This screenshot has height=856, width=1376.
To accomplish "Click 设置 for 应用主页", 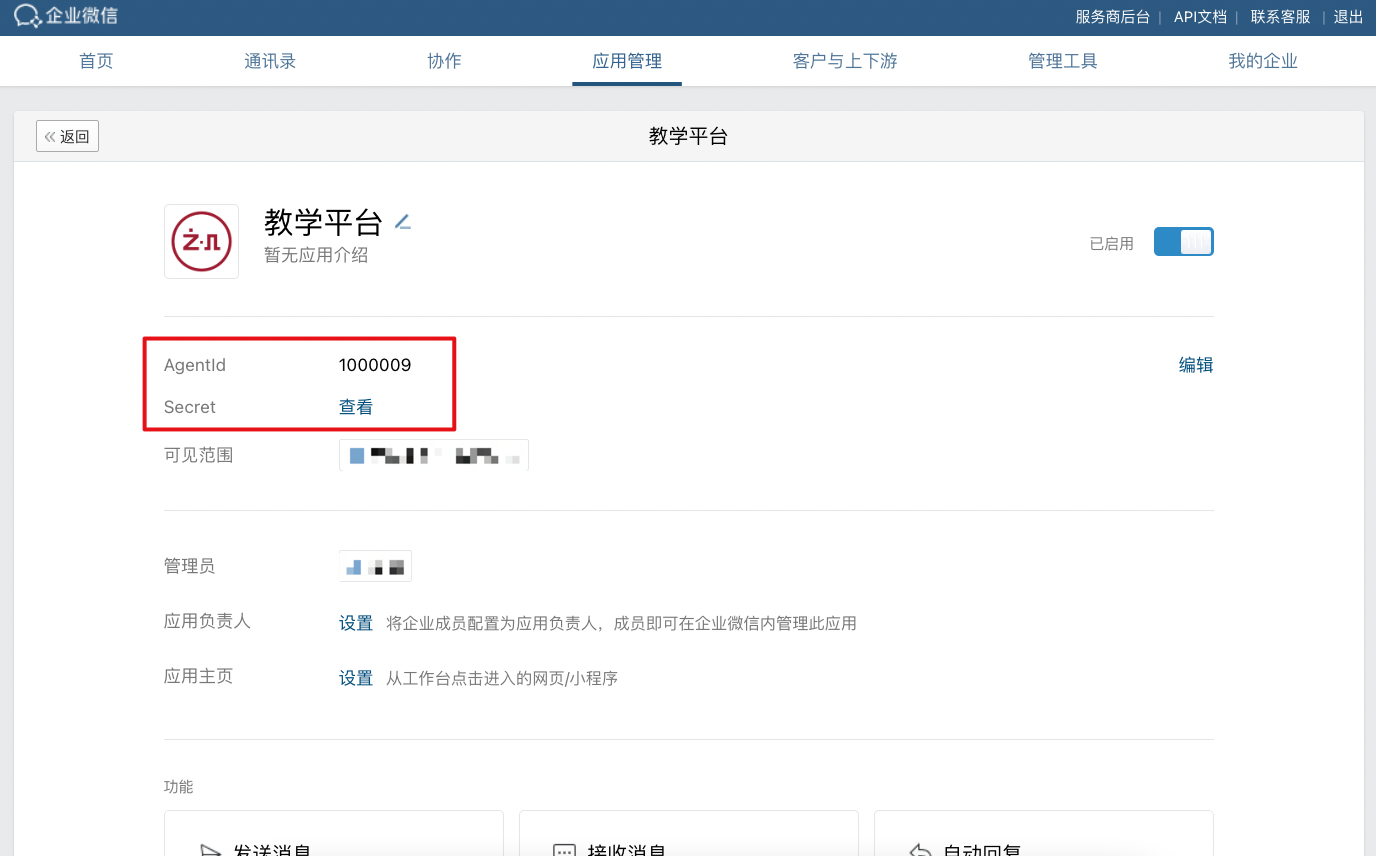I will point(356,678).
